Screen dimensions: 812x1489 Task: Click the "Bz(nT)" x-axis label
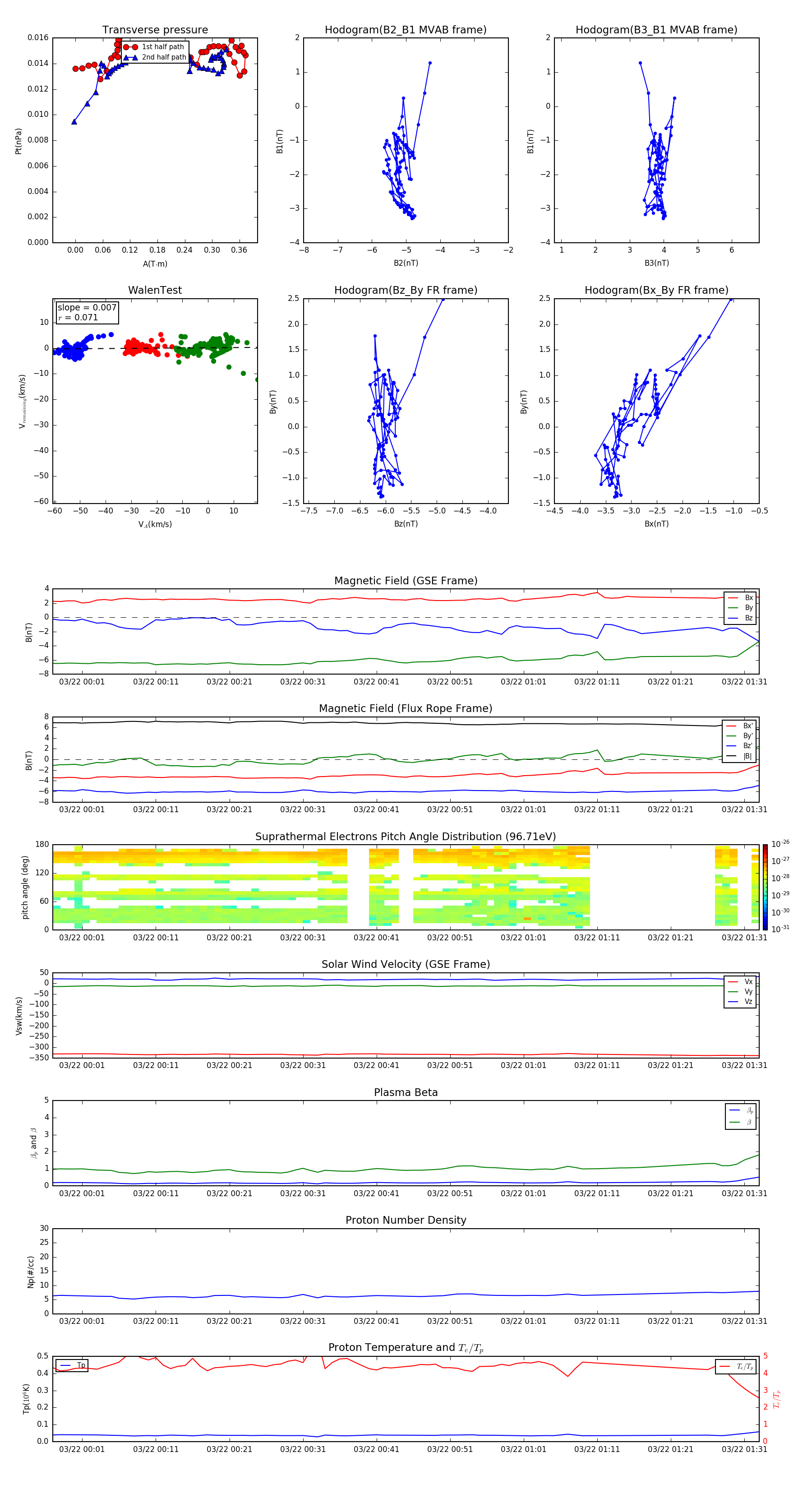(406, 524)
